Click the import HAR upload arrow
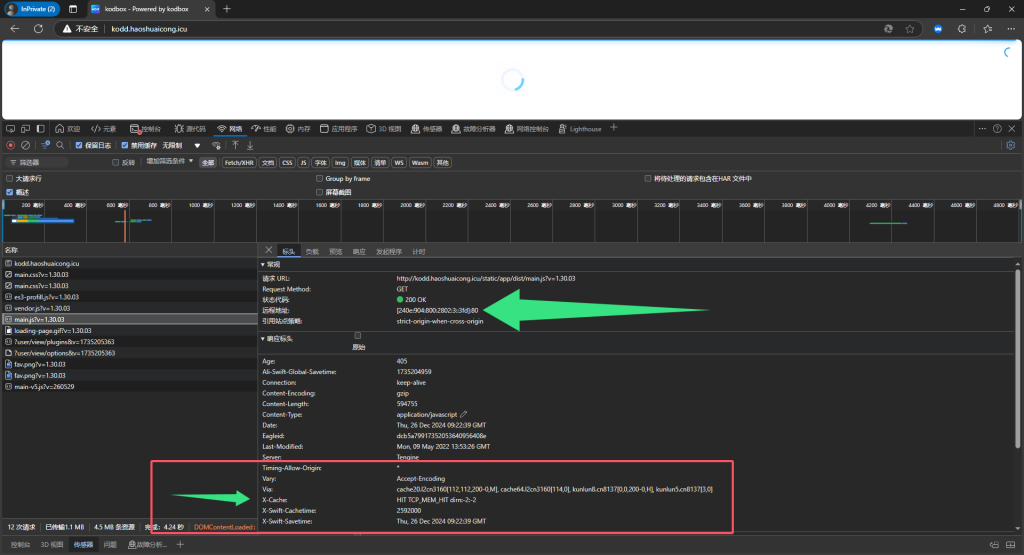The height and width of the screenshot is (555, 1024). [235, 145]
